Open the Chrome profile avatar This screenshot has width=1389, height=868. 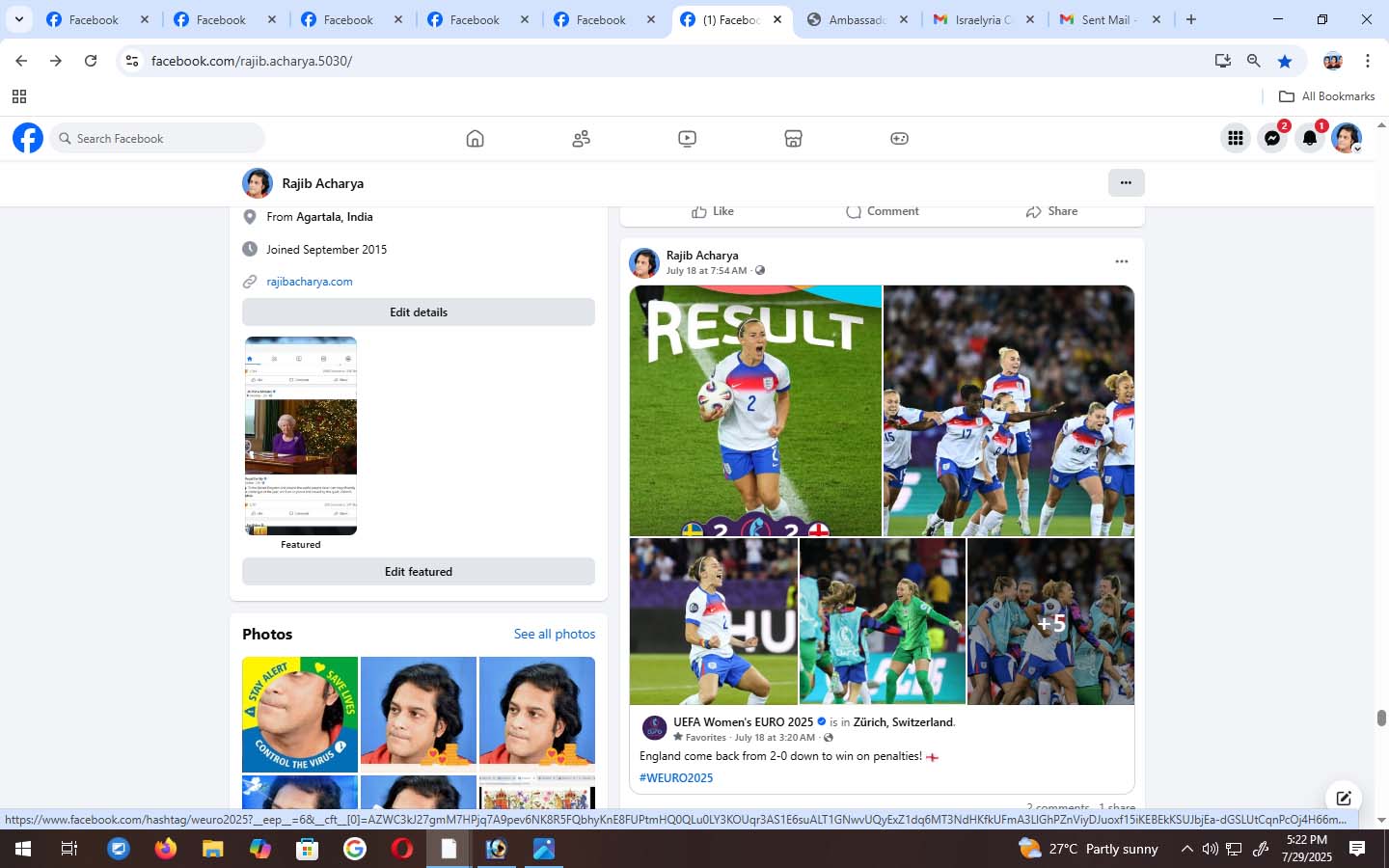click(1333, 61)
